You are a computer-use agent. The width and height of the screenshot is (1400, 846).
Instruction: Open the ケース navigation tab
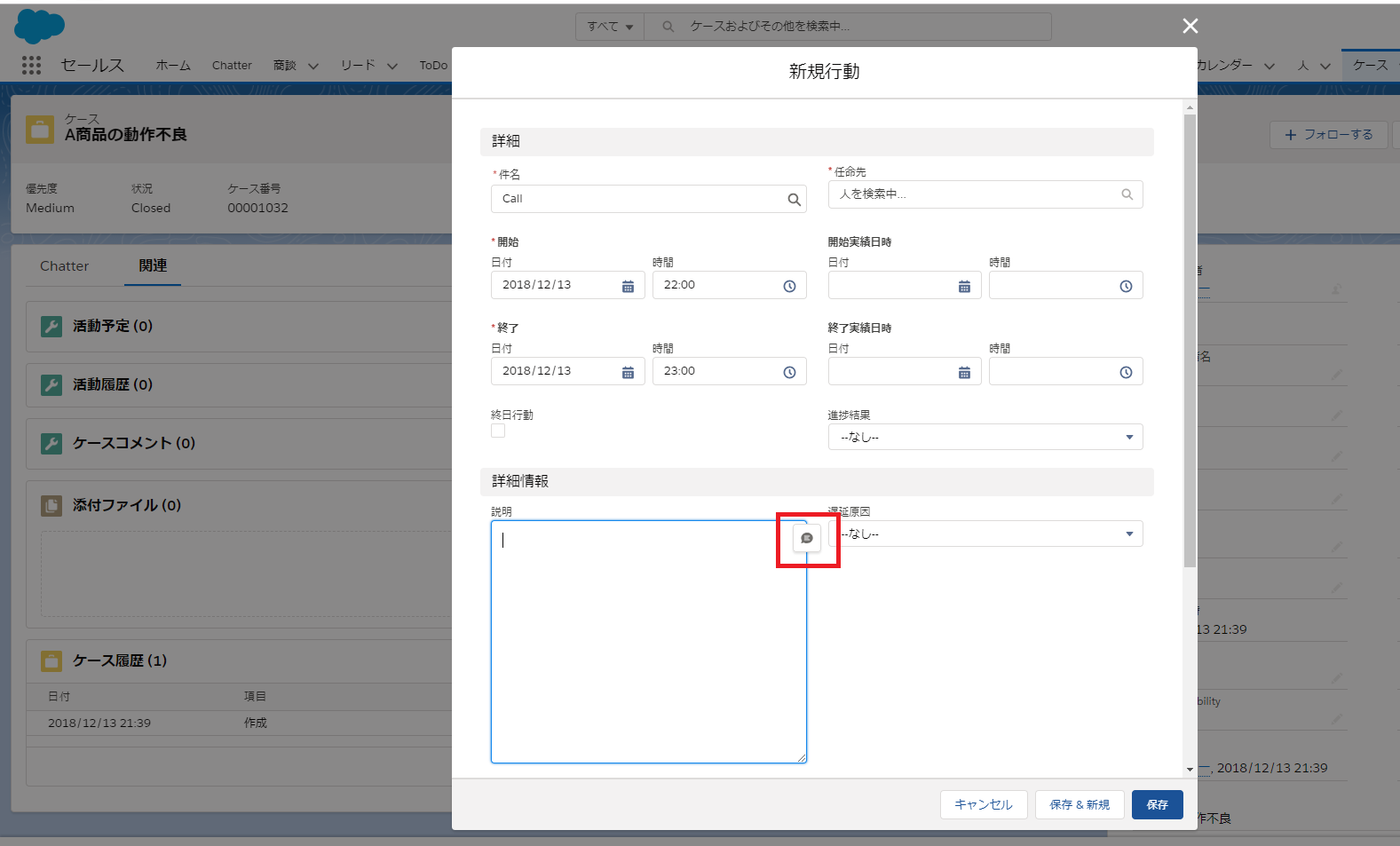(x=1370, y=65)
